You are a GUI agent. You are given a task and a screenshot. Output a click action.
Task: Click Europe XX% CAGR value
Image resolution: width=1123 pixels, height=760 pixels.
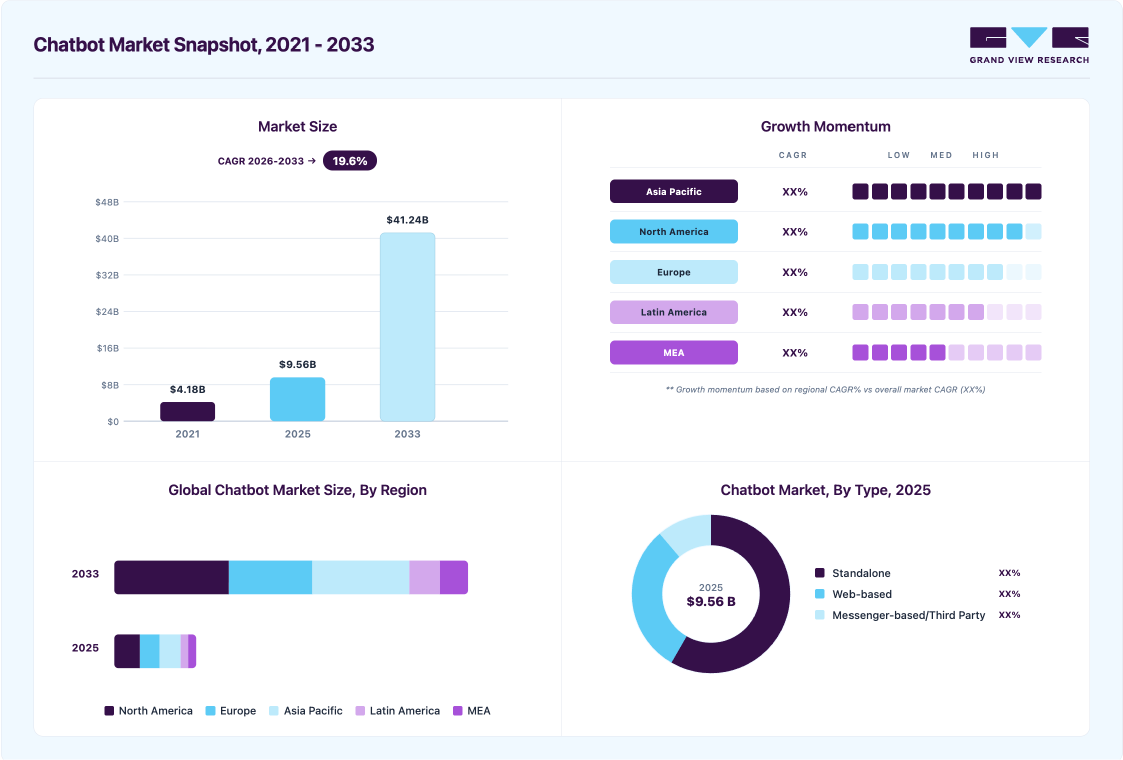click(x=794, y=272)
